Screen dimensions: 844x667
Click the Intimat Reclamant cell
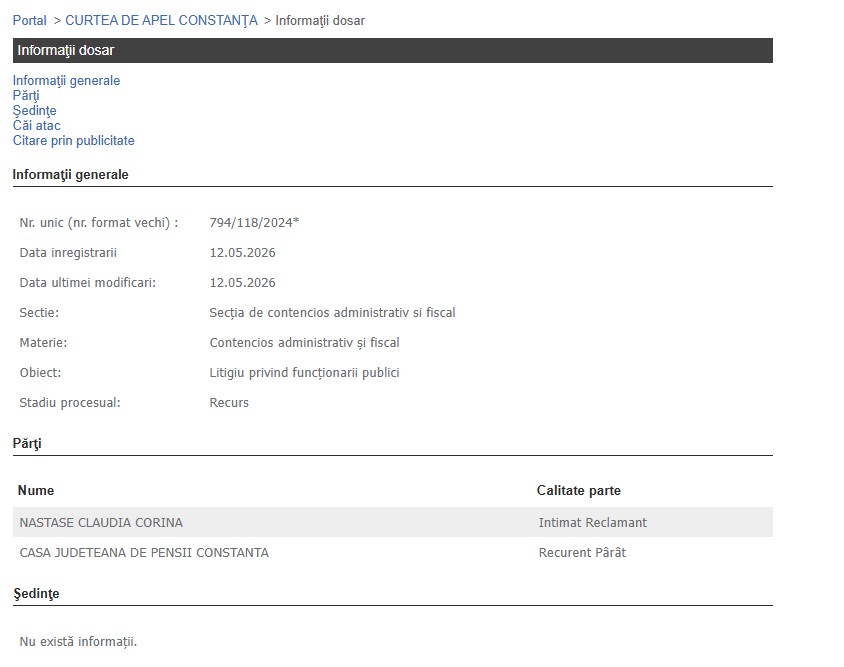coord(593,522)
